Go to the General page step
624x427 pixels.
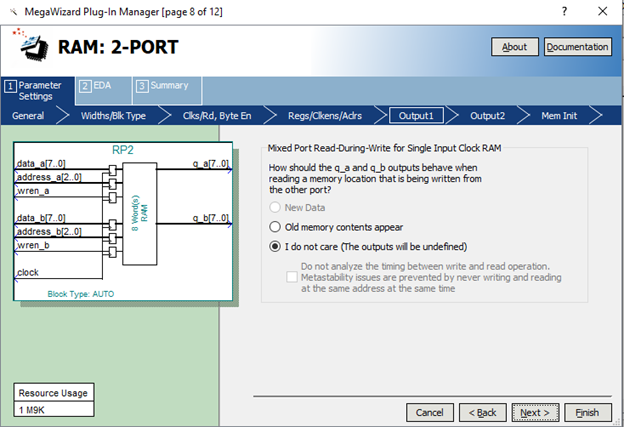[x=28, y=116]
